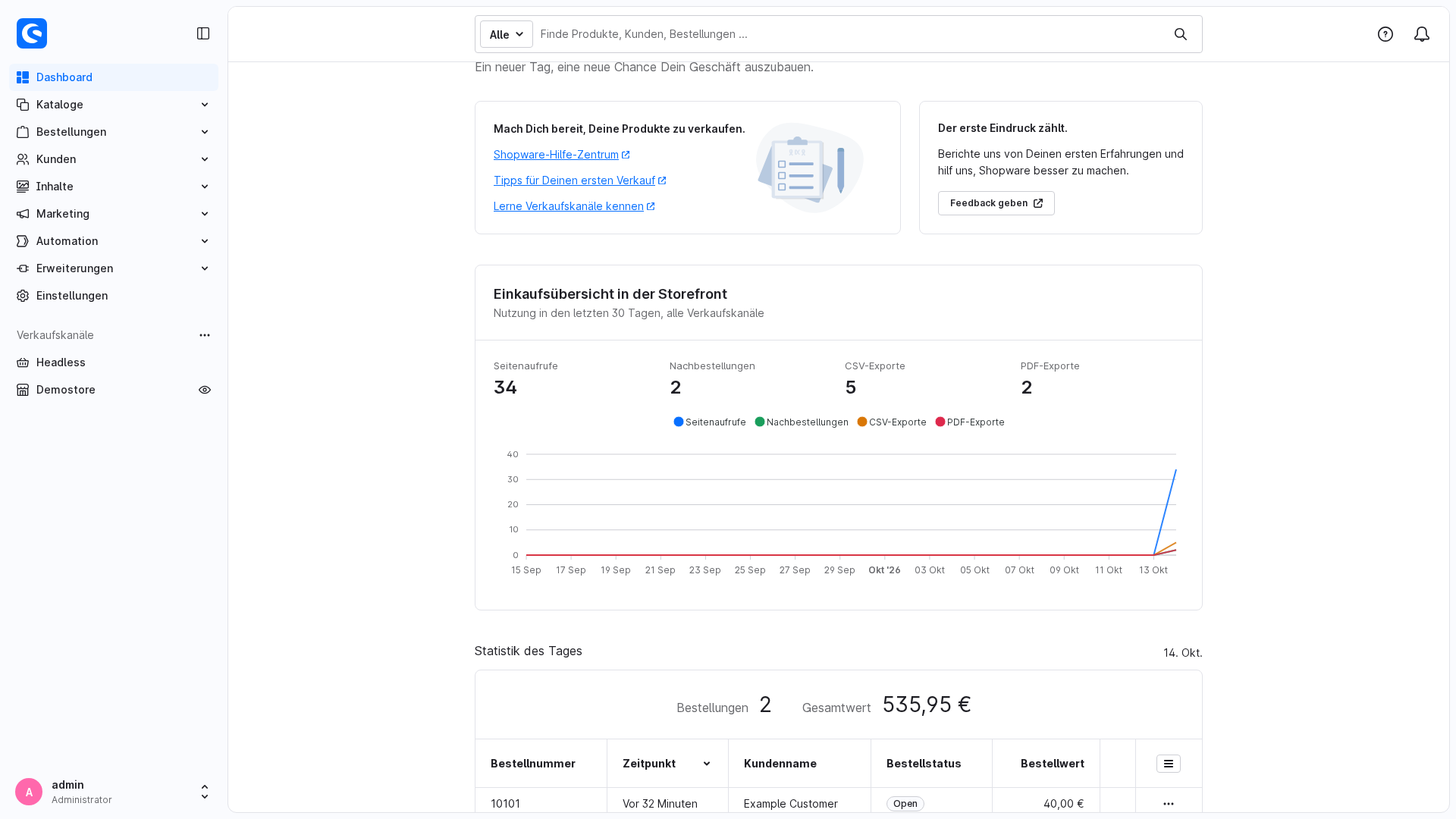Open the help question mark icon
This screenshot has width=1456, height=819.
point(1385,34)
